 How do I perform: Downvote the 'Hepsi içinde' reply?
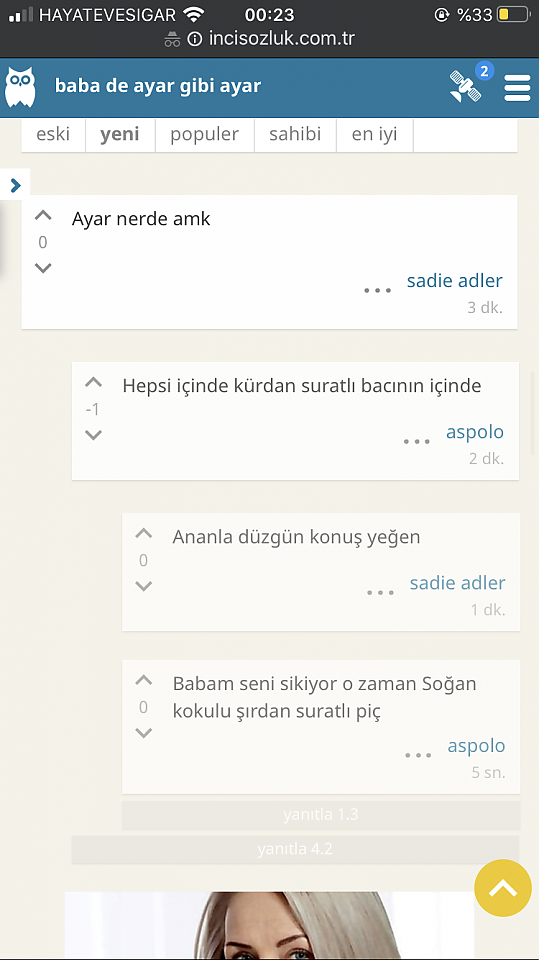click(x=93, y=435)
